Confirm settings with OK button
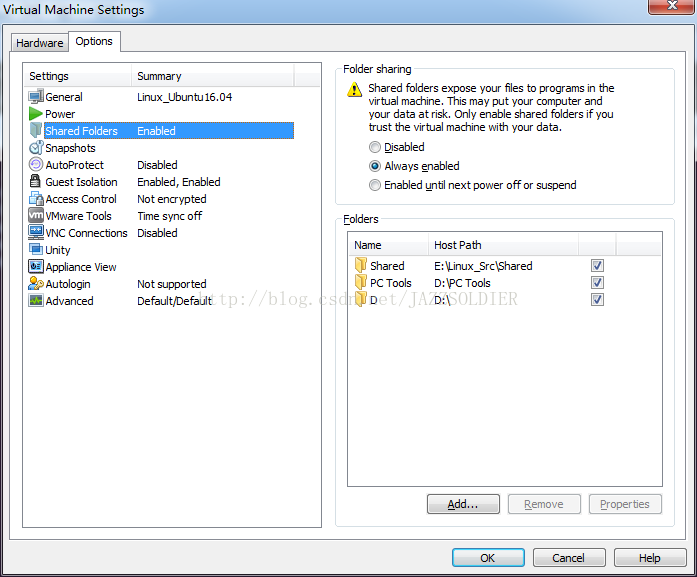Viewport: 697px width, 577px height. (x=488, y=557)
